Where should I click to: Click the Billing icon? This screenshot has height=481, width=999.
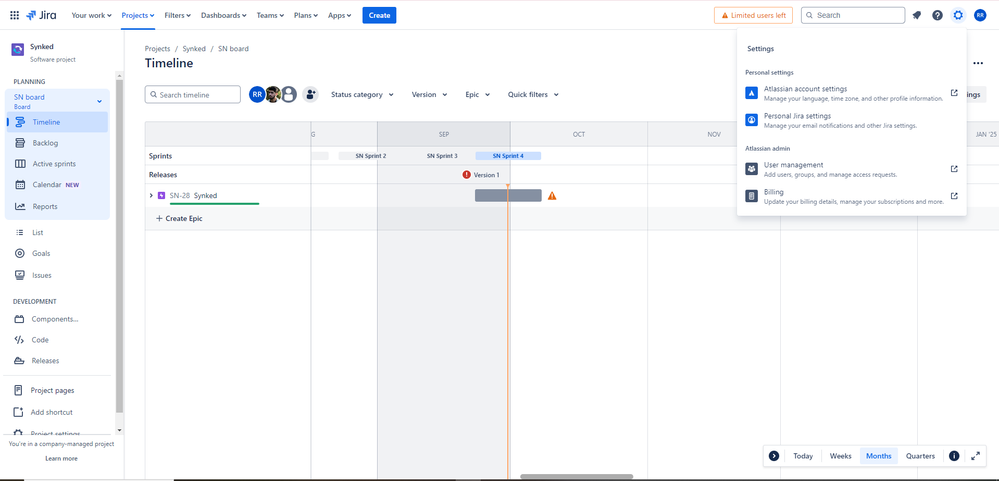click(x=751, y=196)
